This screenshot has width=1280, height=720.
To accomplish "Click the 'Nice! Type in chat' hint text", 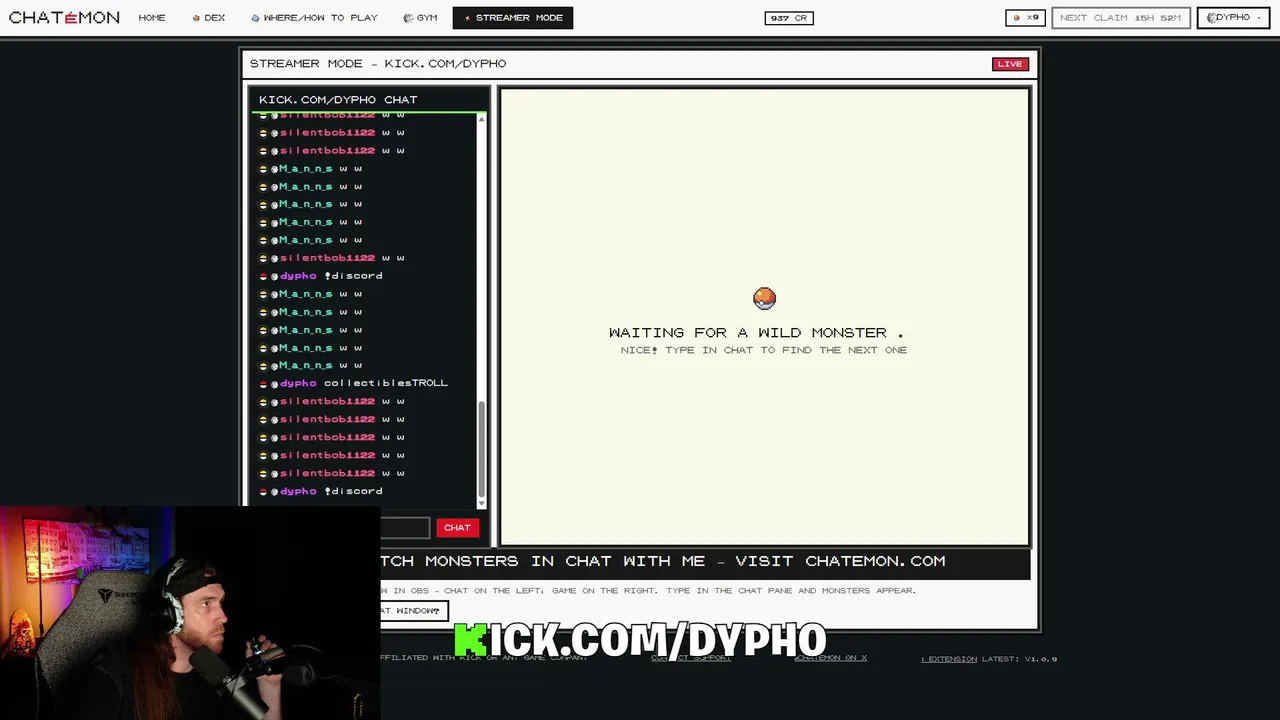I will click(x=764, y=350).
